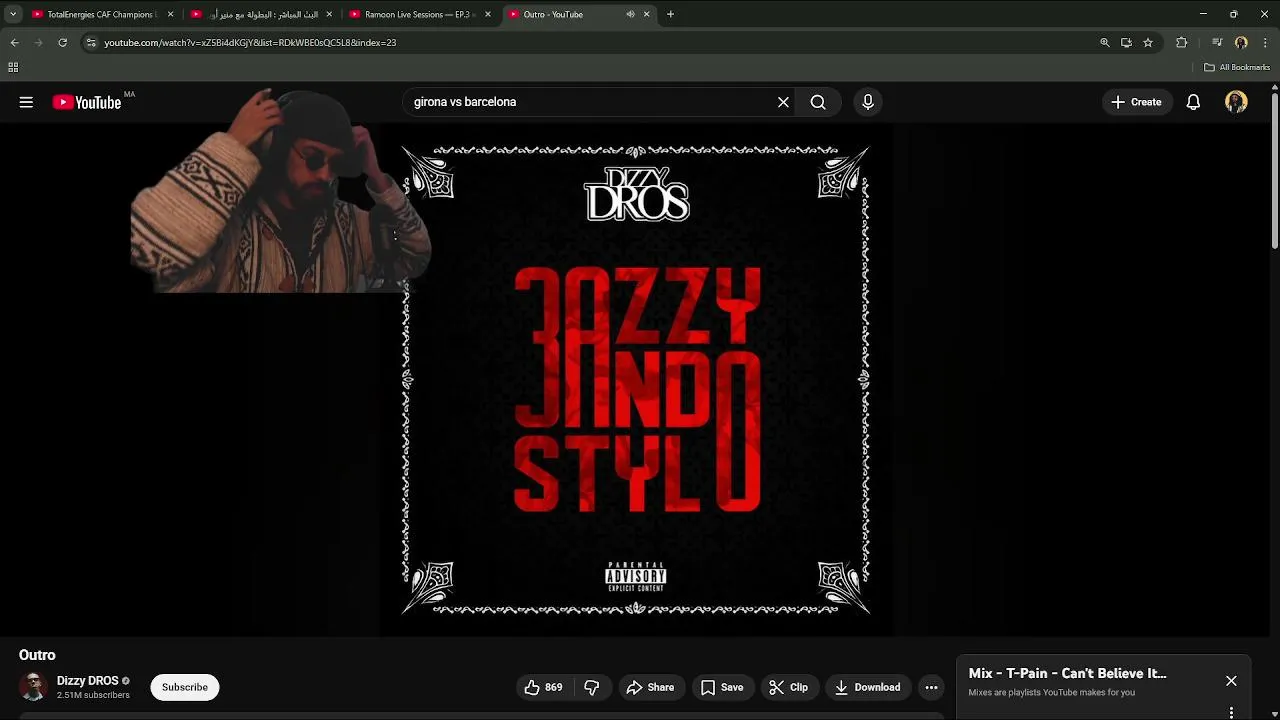1280x720 pixels.
Task: Reload the current page
Action: [62, 42]
